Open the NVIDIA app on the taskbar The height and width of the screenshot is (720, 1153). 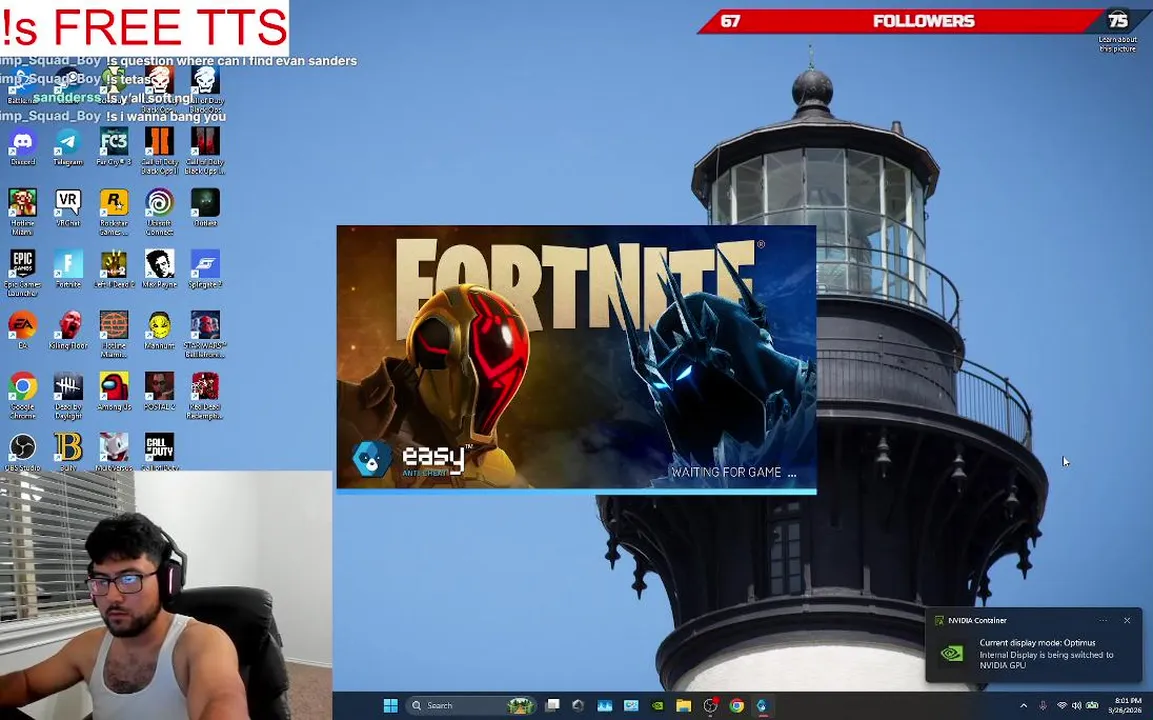click(657, 705)
